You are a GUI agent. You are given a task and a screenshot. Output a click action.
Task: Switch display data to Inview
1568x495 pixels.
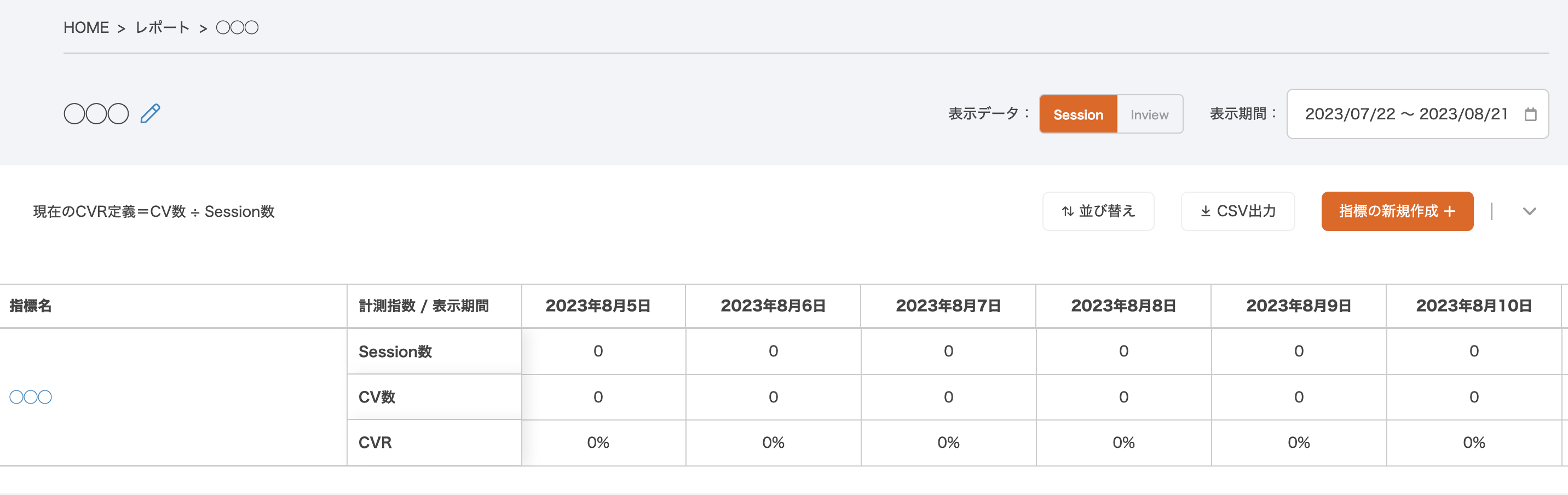click(1149, 114)
